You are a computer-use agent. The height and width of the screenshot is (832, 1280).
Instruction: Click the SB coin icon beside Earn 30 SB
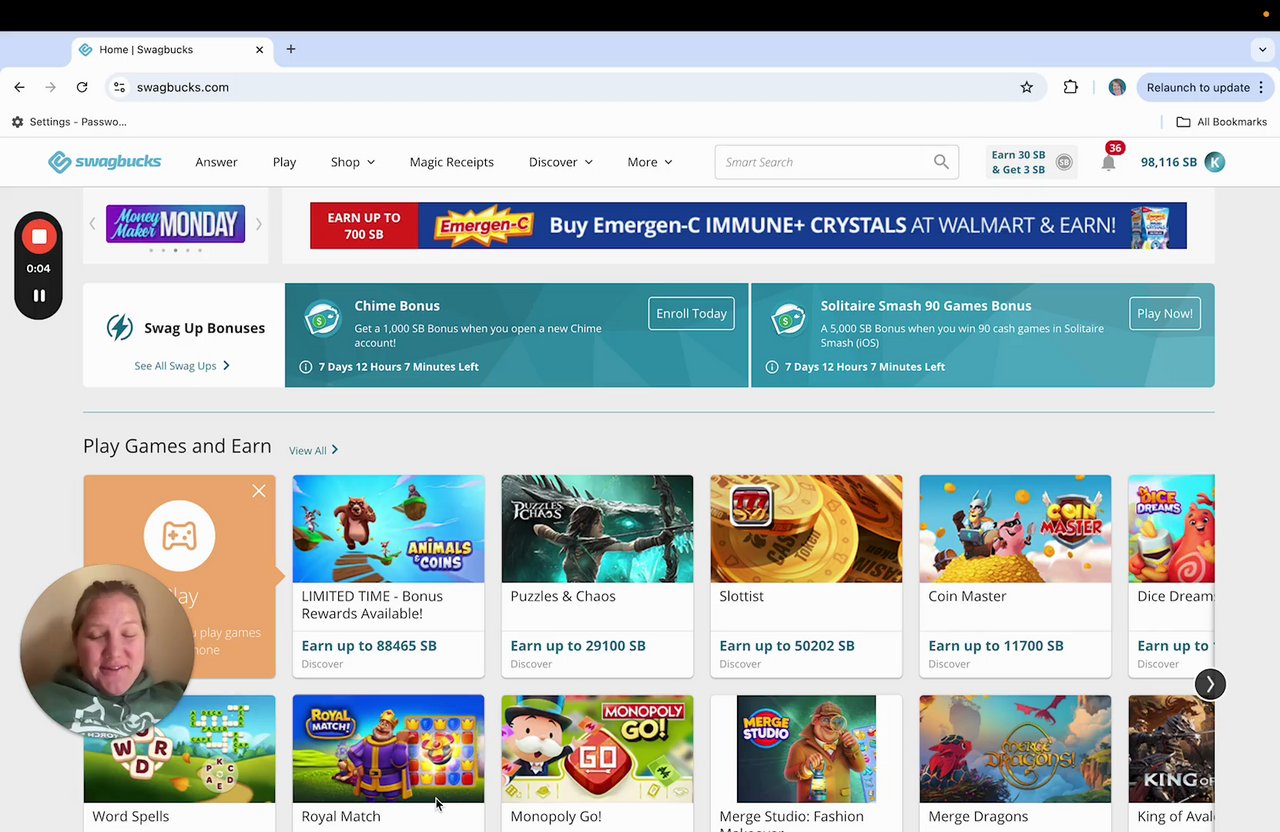(1064, 162)
